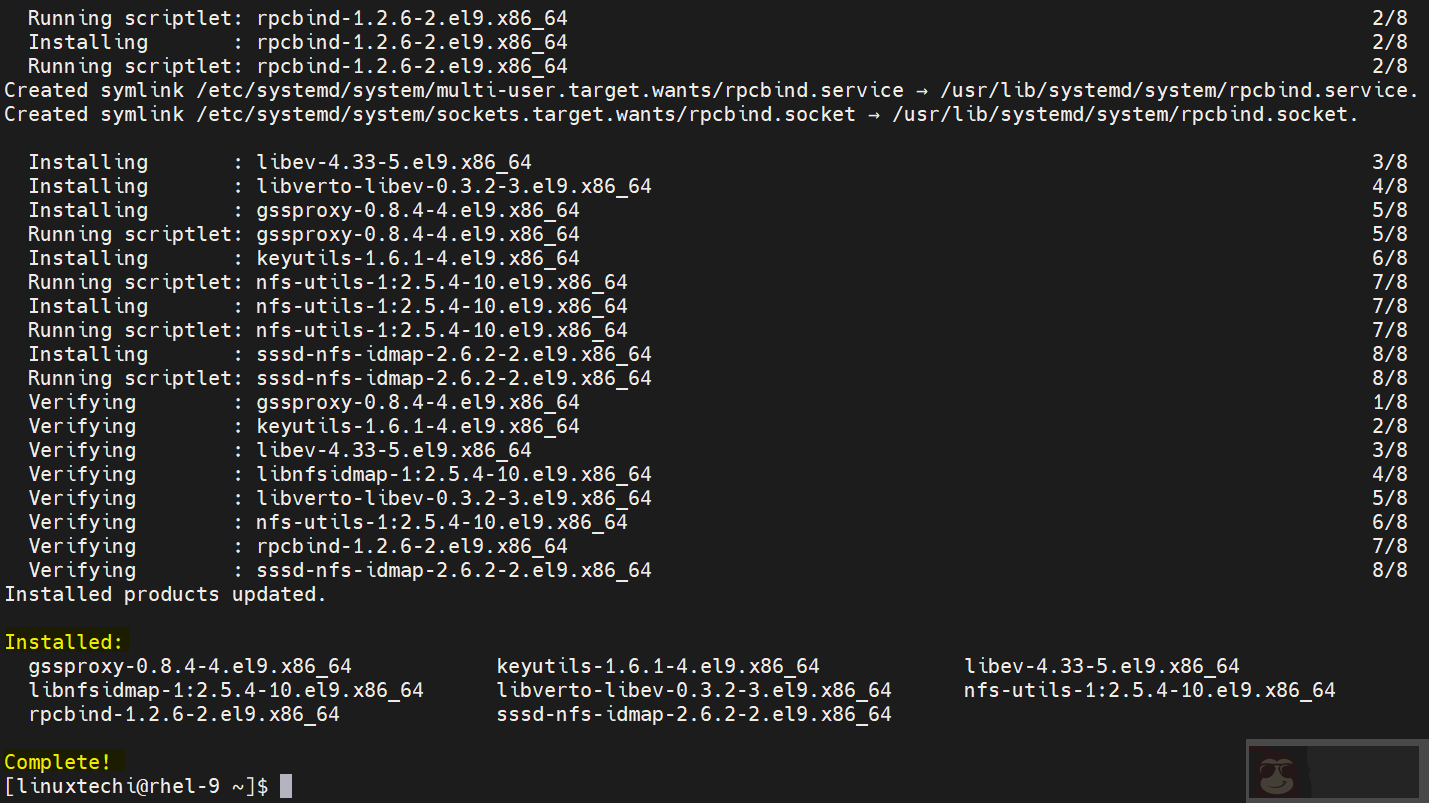Click the word "Installing" on the keyutils line
This screenshot has width=1429, height=803.
[88, 258]
